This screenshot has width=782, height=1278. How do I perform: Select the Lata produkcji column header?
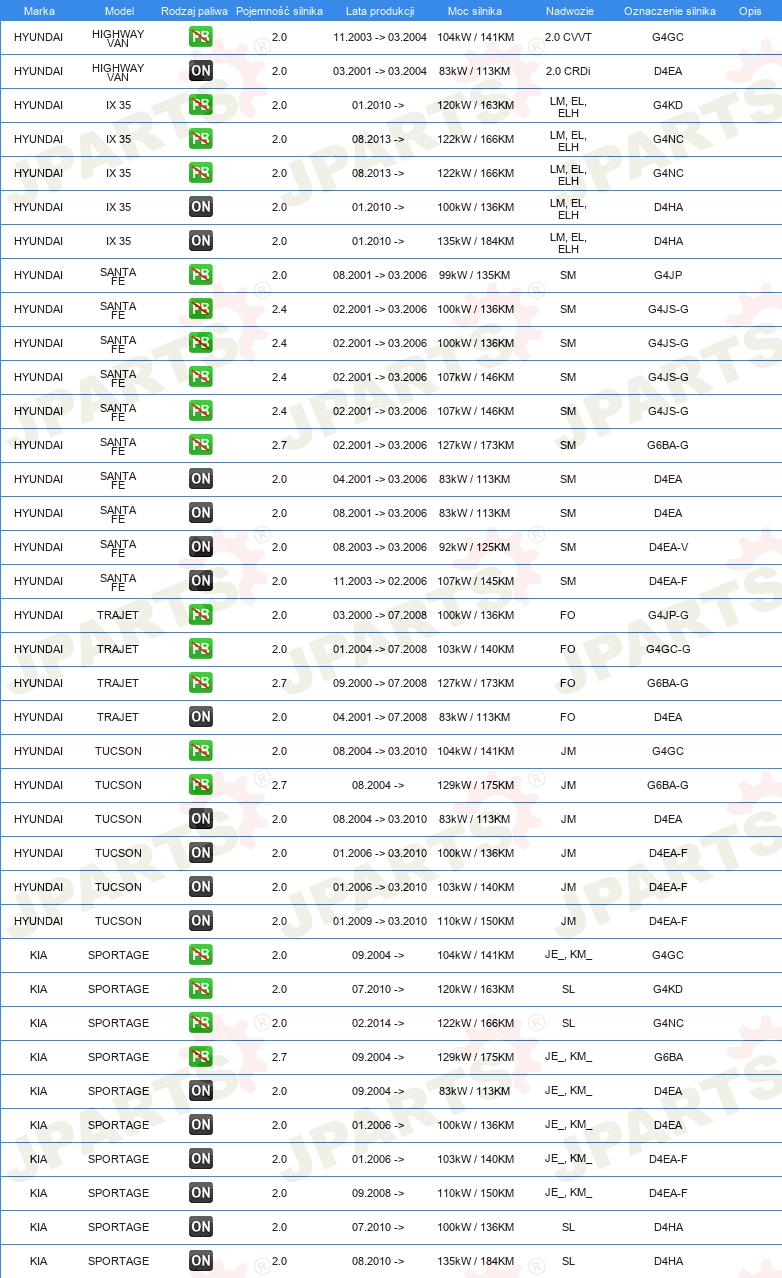(380, 11)
